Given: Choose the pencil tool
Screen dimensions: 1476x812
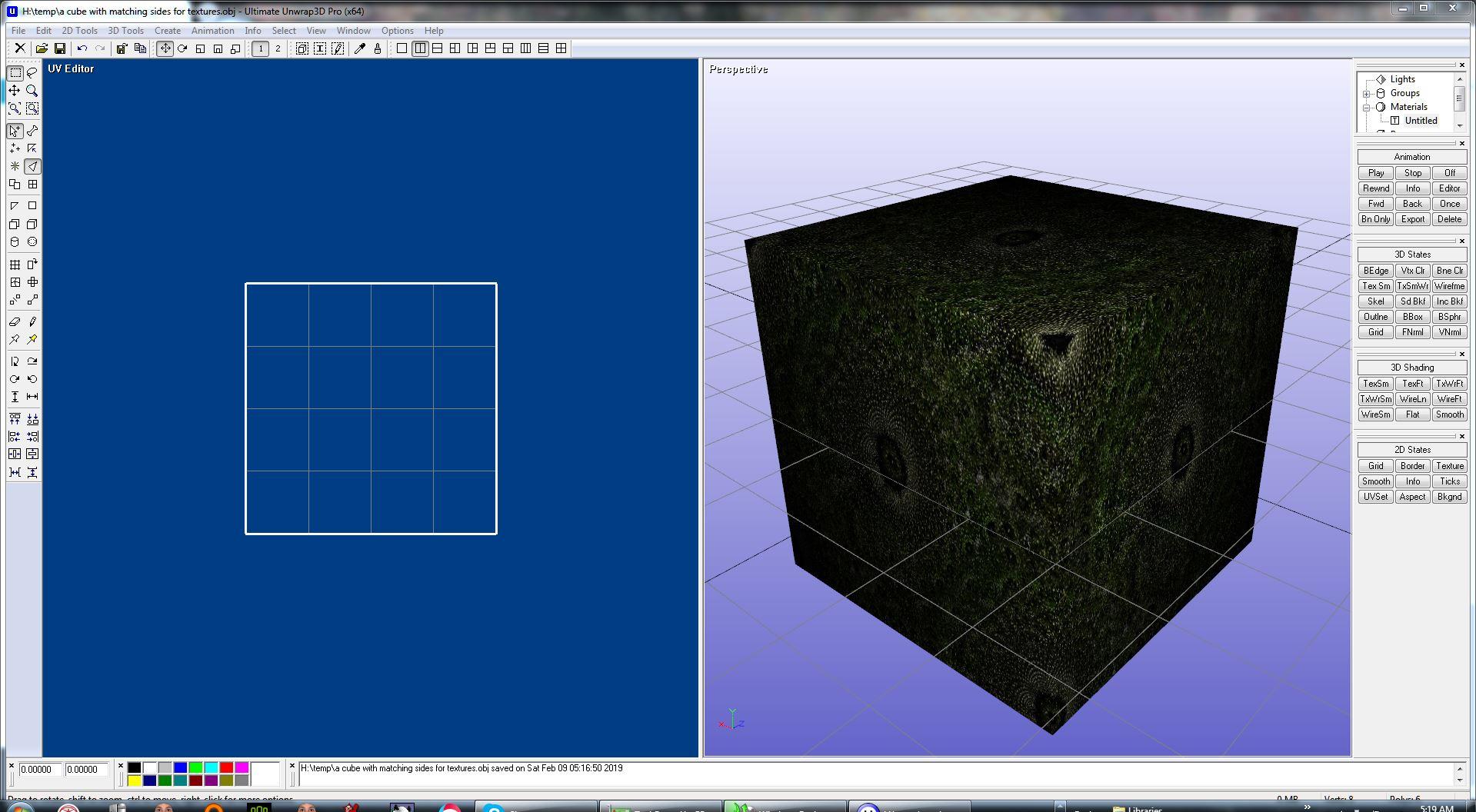Looking at the screenshot, I should coord(32,321).
